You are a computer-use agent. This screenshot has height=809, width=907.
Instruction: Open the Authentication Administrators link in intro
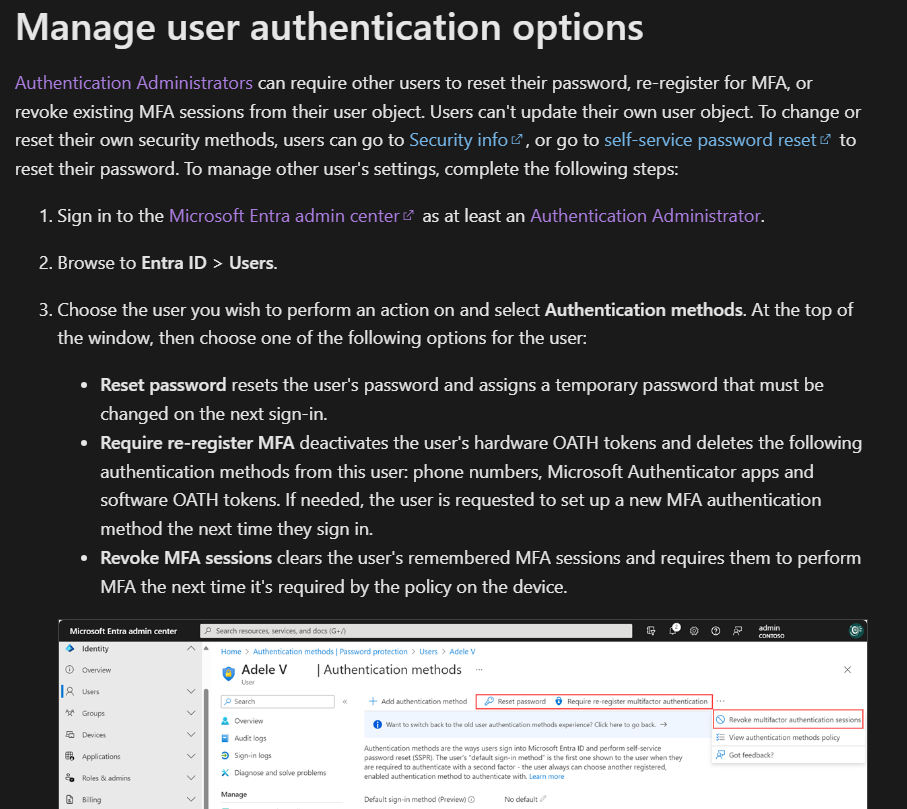click(x=134, y=83)
